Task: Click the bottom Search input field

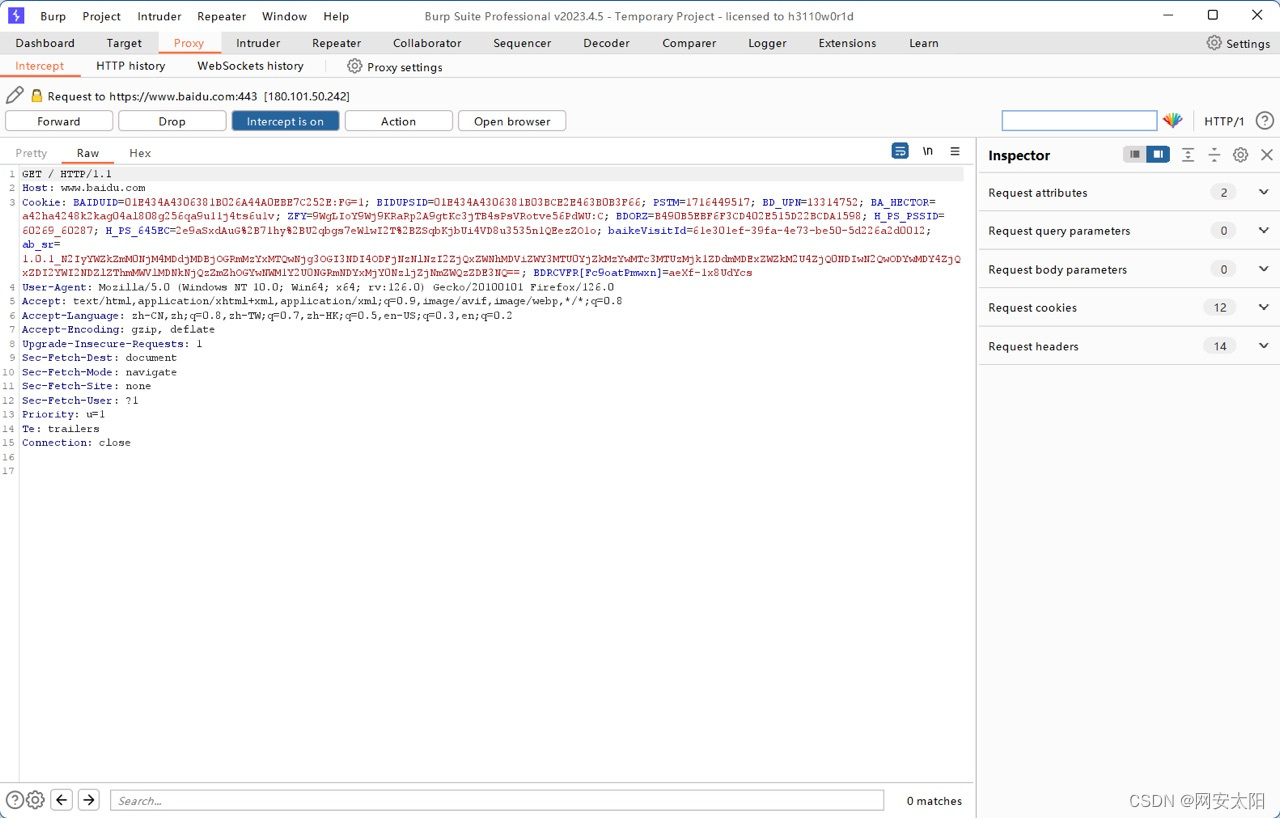Action: point(497,800)
